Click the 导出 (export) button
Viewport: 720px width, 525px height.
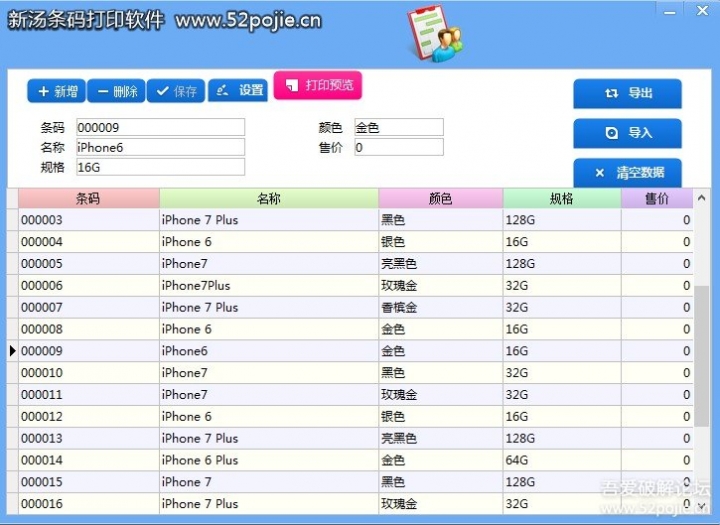click(x=627, y=94)
